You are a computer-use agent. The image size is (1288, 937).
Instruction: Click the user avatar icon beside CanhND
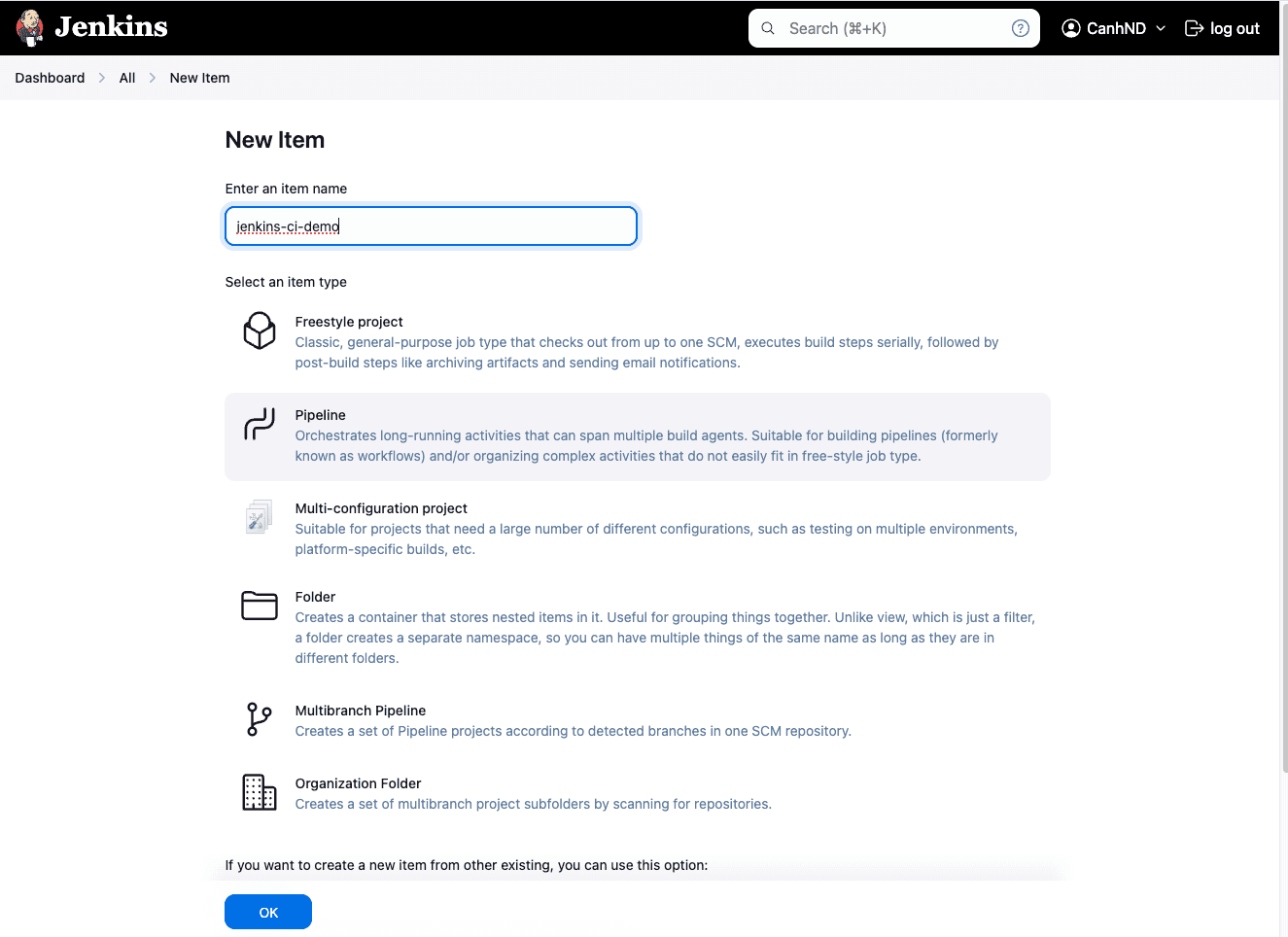coord(1071,28)
